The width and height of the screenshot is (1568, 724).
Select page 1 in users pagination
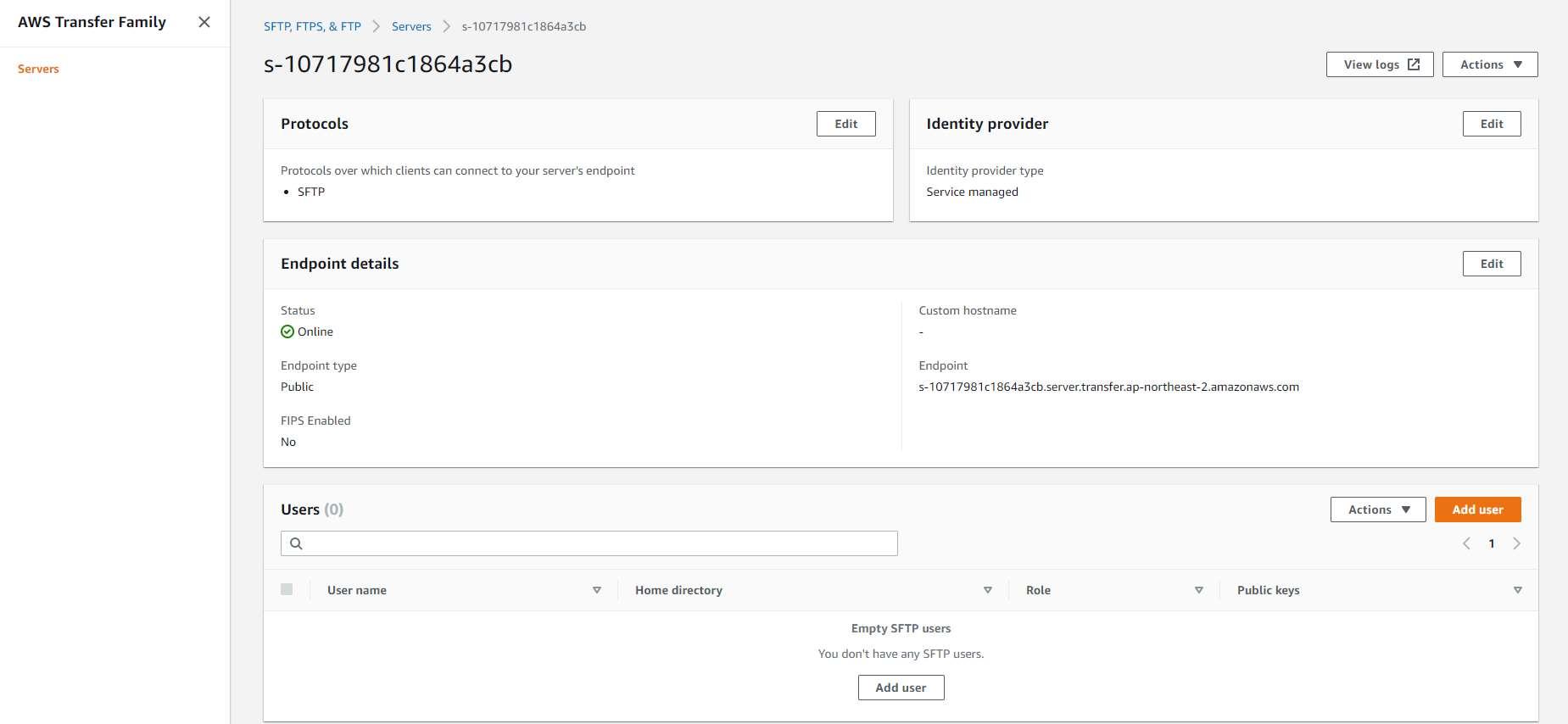coord(1492,543)
